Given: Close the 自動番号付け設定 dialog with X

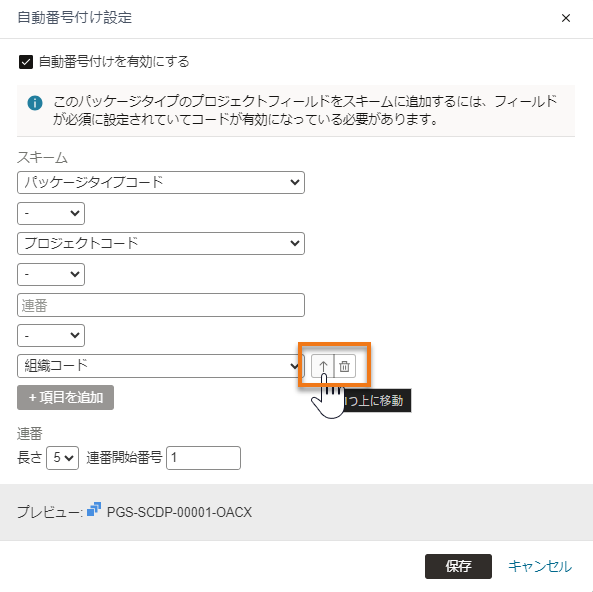Looking at the screenshot, I should click(x=566, y=18).
